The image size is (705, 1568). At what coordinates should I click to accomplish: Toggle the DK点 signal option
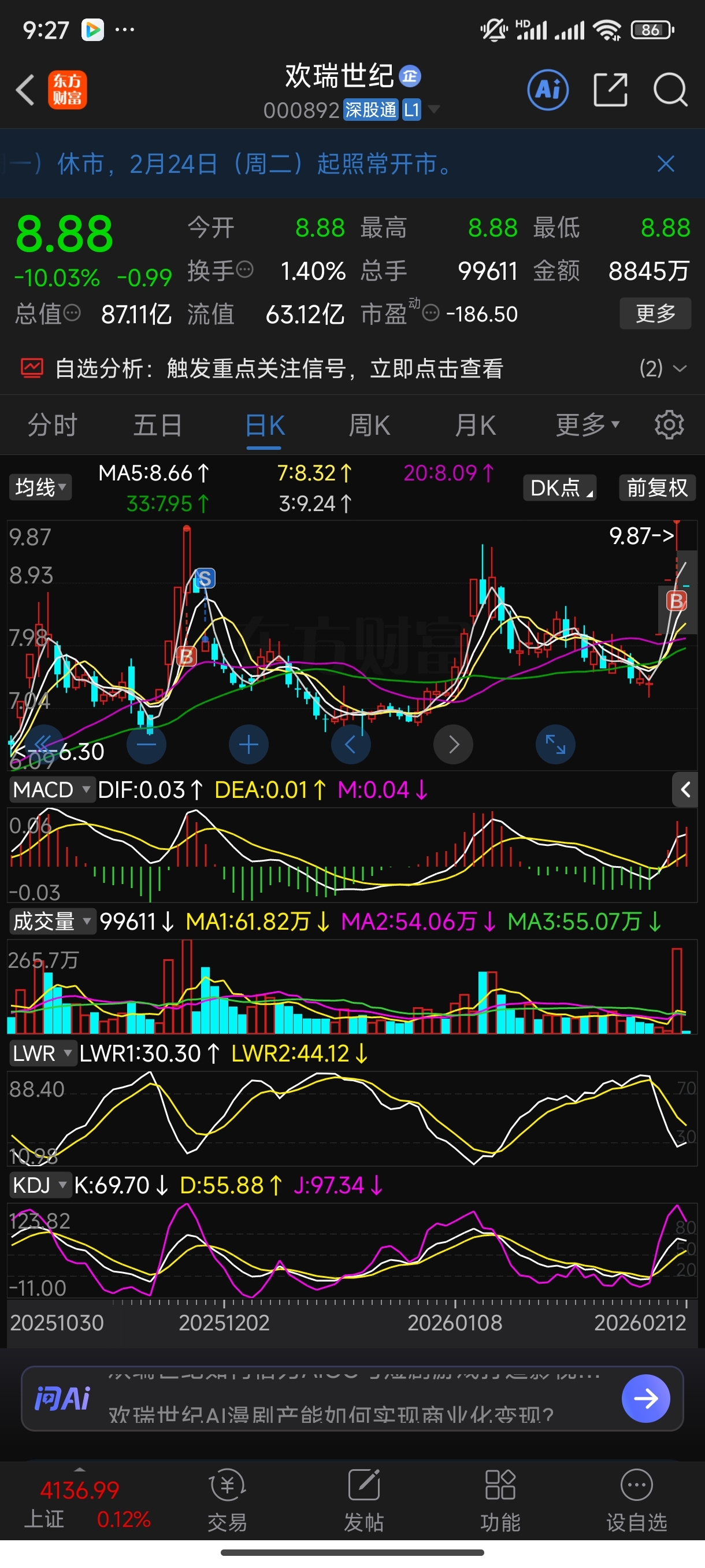559,487
